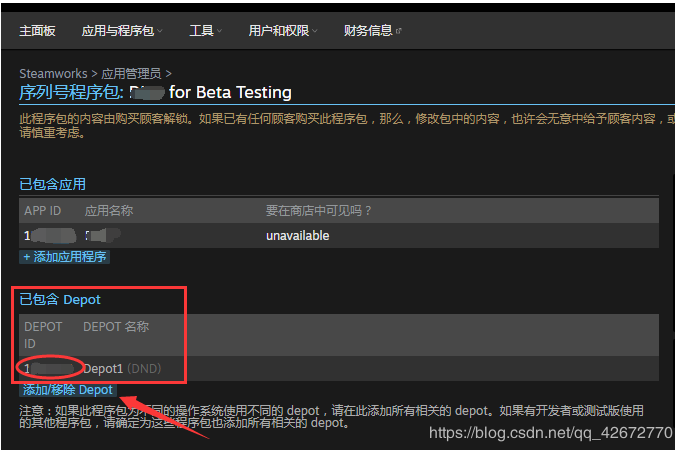Click the DEPOT ID column header
Viewport: 675px width, 450px height.
pos(43,335)
